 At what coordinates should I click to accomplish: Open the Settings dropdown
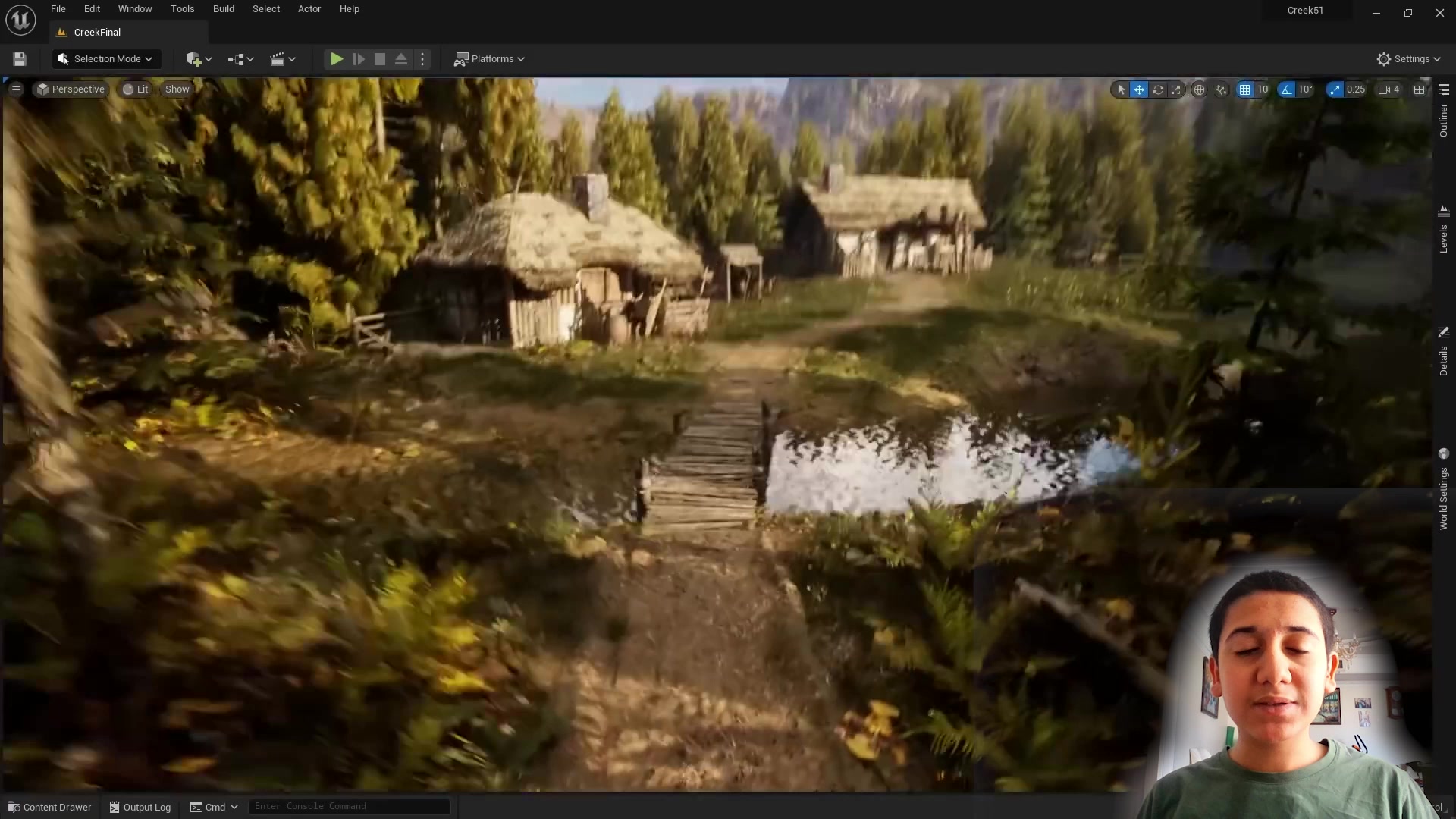pos(1408,59)
